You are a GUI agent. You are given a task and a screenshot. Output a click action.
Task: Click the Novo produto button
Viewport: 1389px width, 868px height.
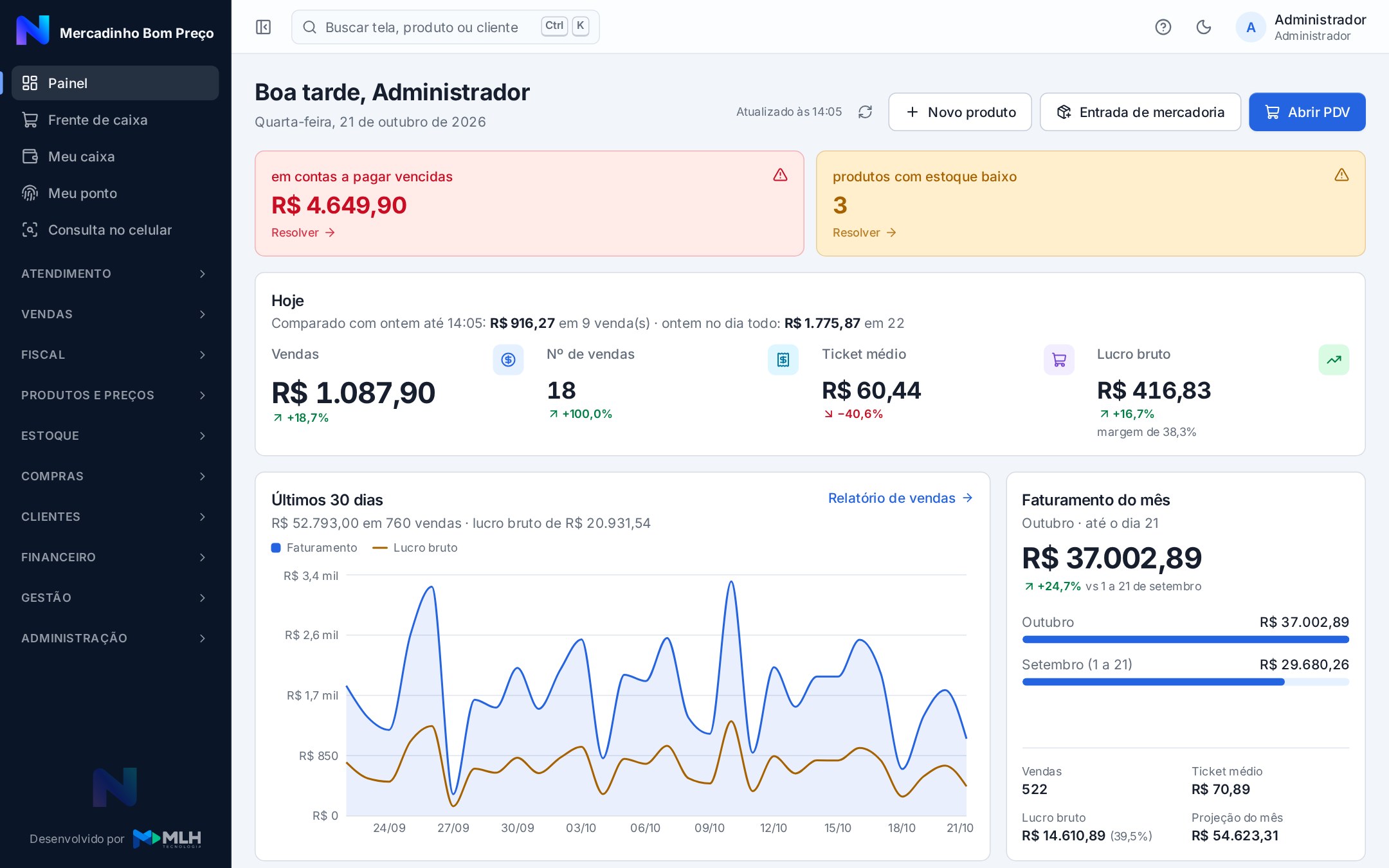[960, 112]
